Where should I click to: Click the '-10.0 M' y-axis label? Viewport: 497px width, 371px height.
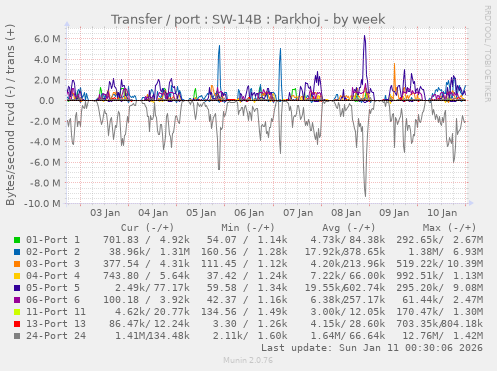(43, 204)
